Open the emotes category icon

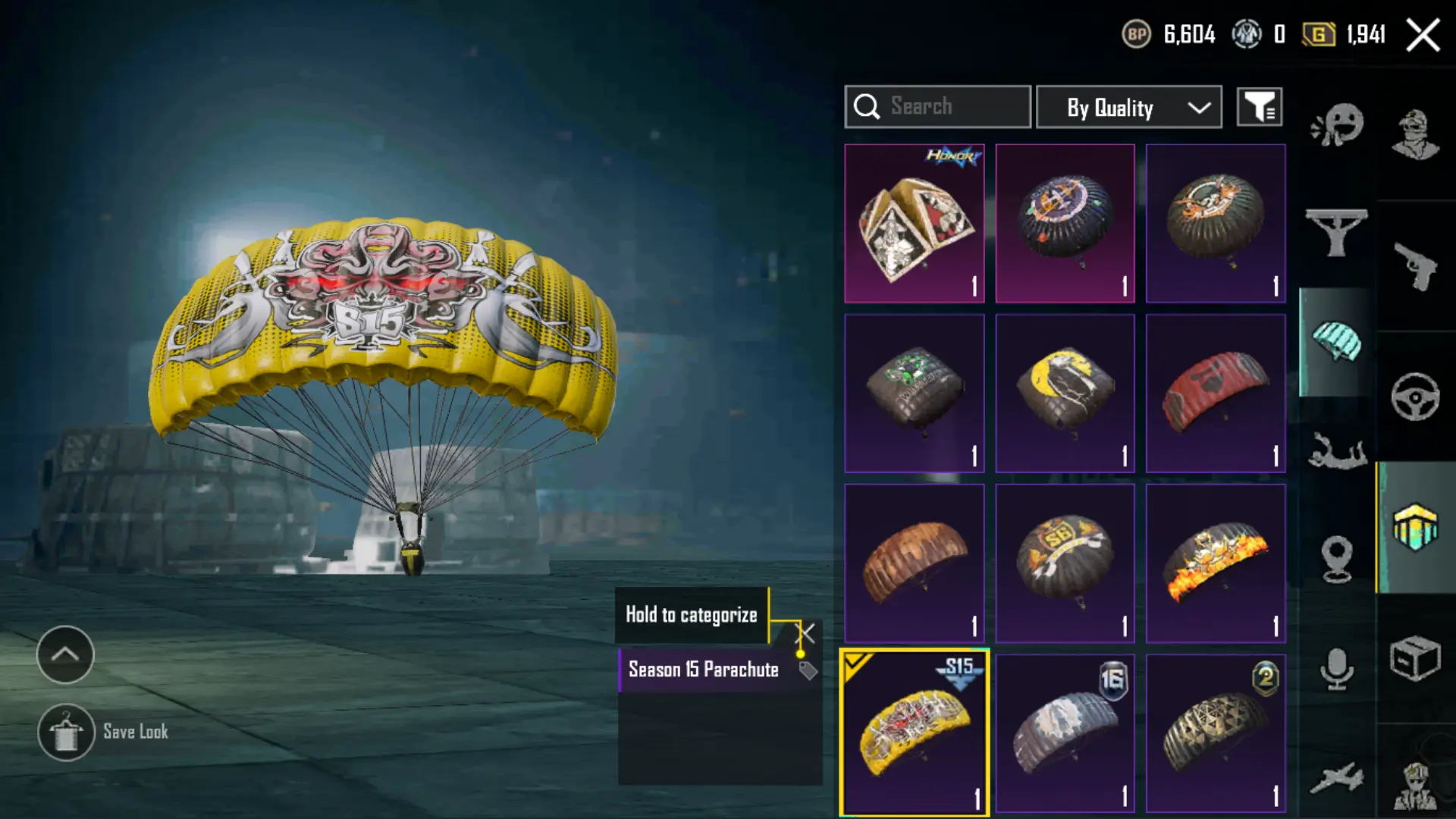pos(1337,125)
